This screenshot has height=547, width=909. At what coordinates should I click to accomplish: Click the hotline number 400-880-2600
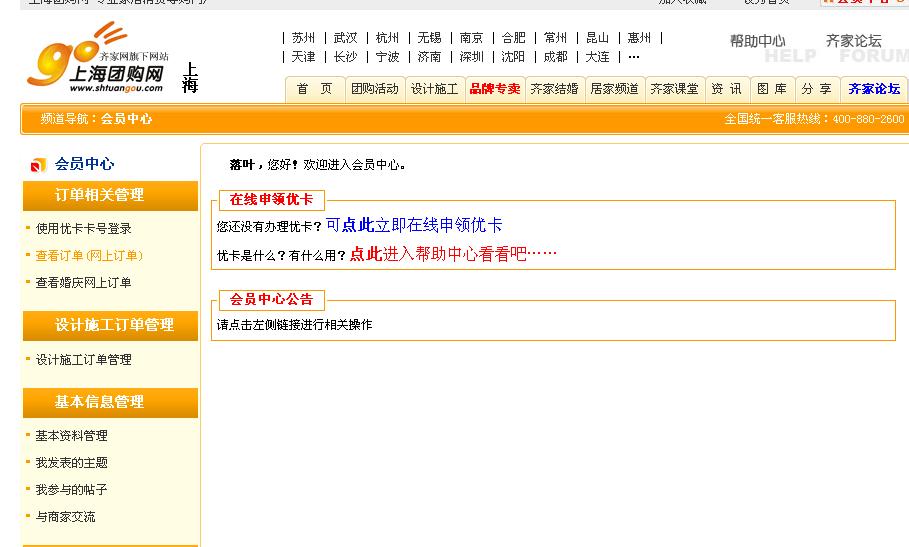(x=868, y=119)
